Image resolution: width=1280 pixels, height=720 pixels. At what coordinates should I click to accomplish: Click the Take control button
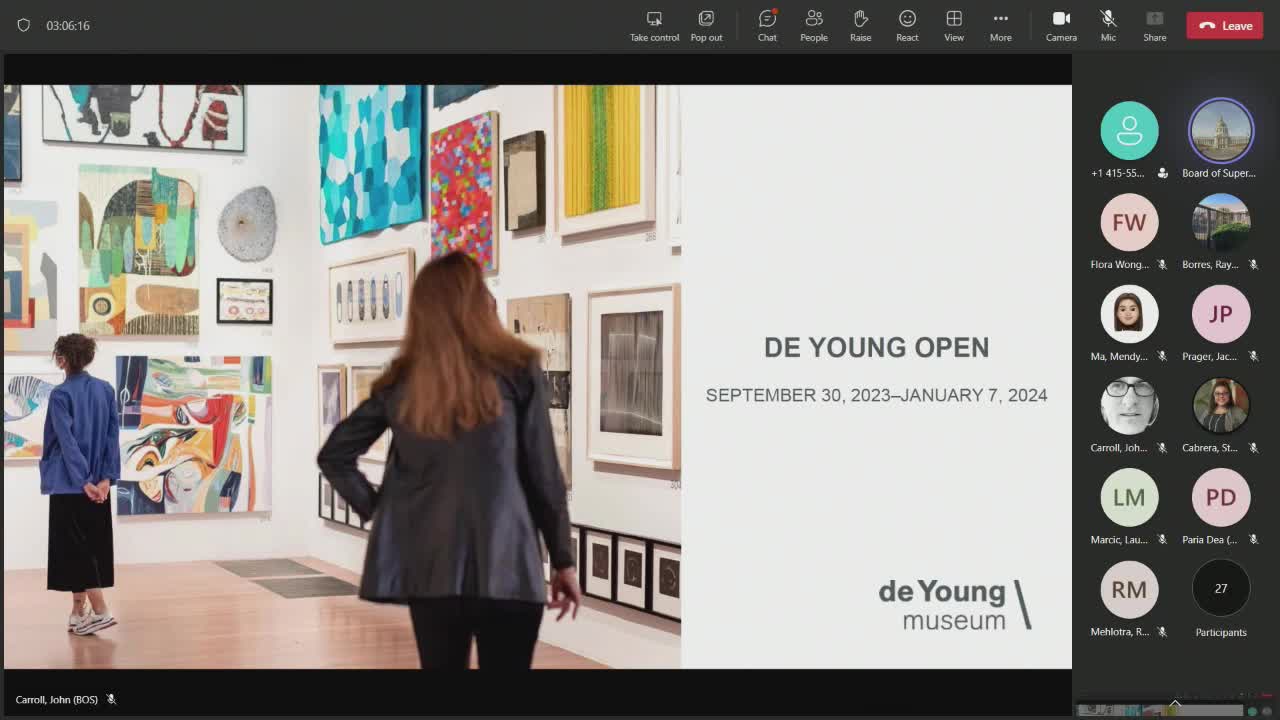[654, 26]
